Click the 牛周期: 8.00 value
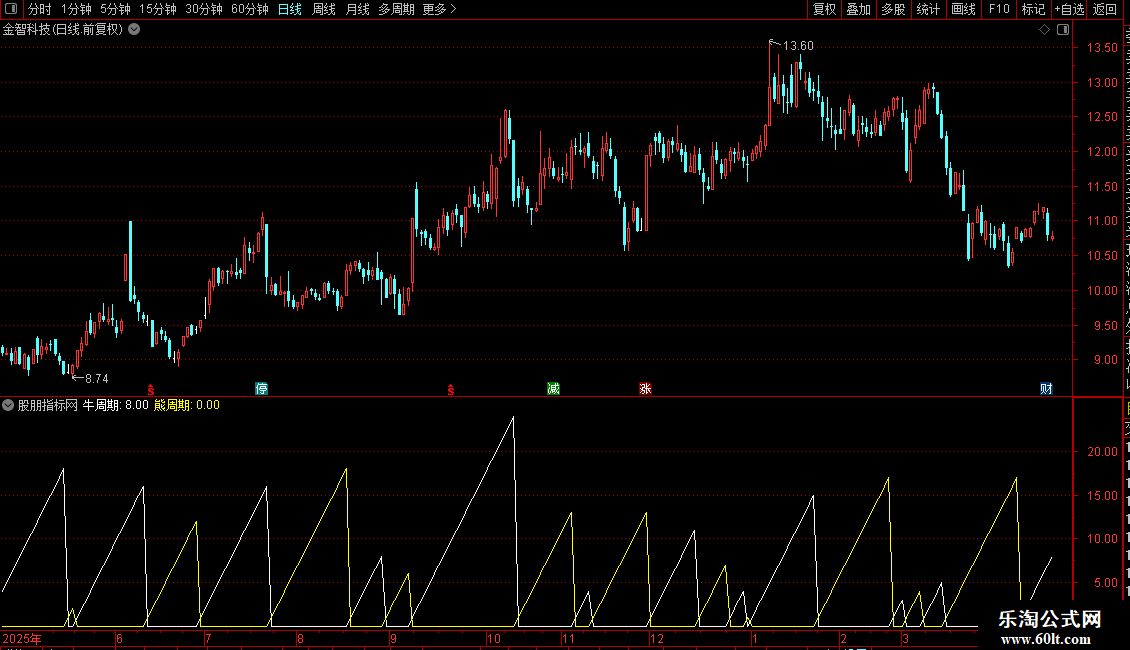The width and height of the screenshot is (1130, 650). click(115, 405)
